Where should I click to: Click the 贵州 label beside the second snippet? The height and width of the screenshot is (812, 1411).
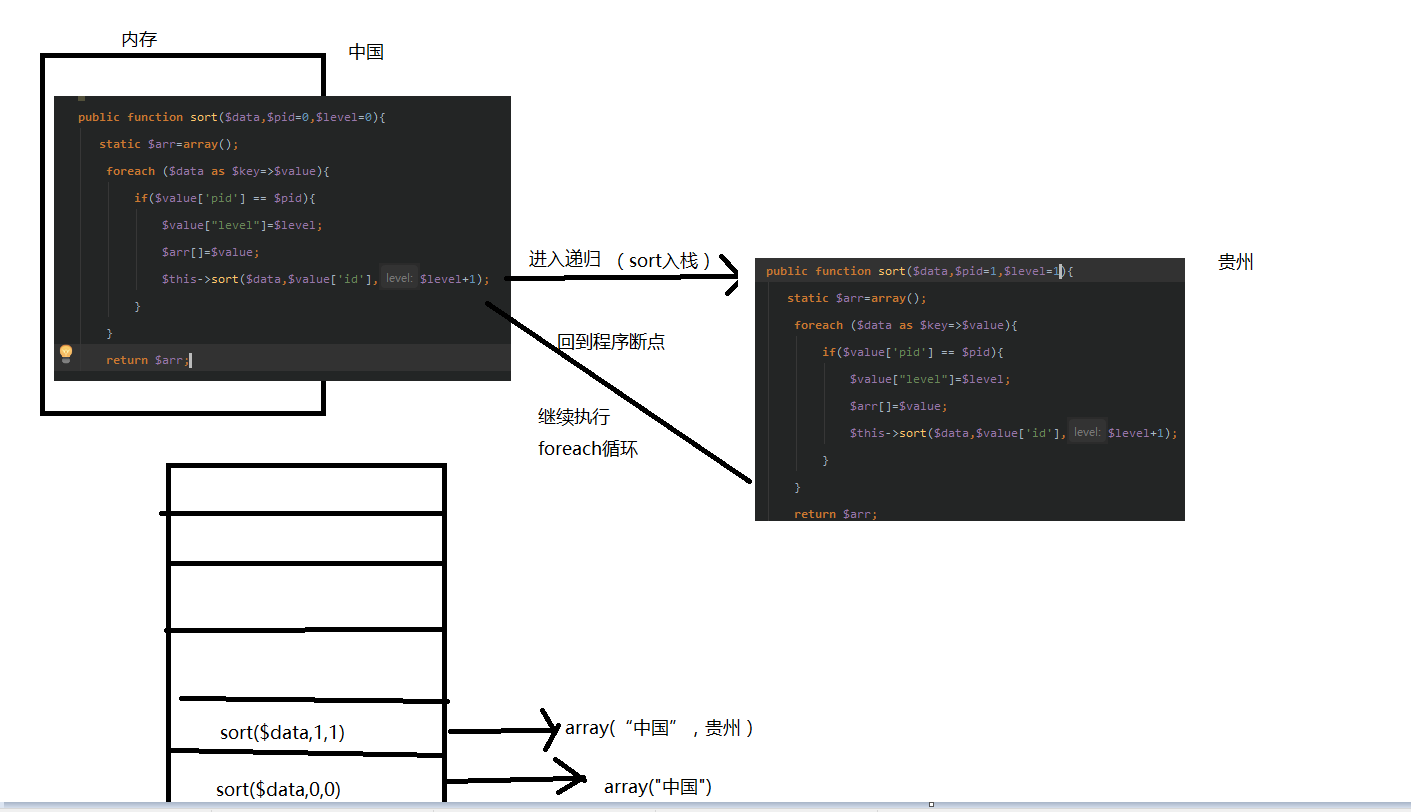[1235, 262]
